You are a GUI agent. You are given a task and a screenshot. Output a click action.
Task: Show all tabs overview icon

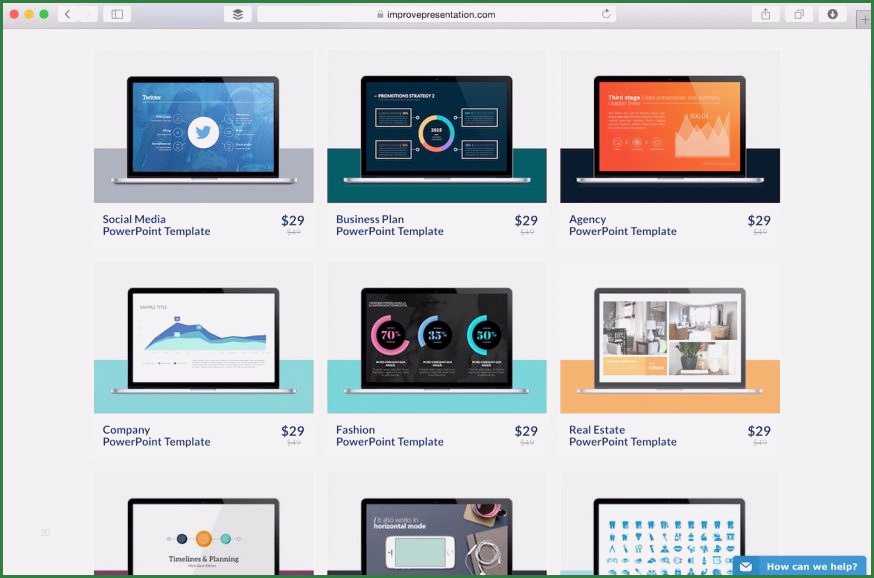click(x=799, y=14)
